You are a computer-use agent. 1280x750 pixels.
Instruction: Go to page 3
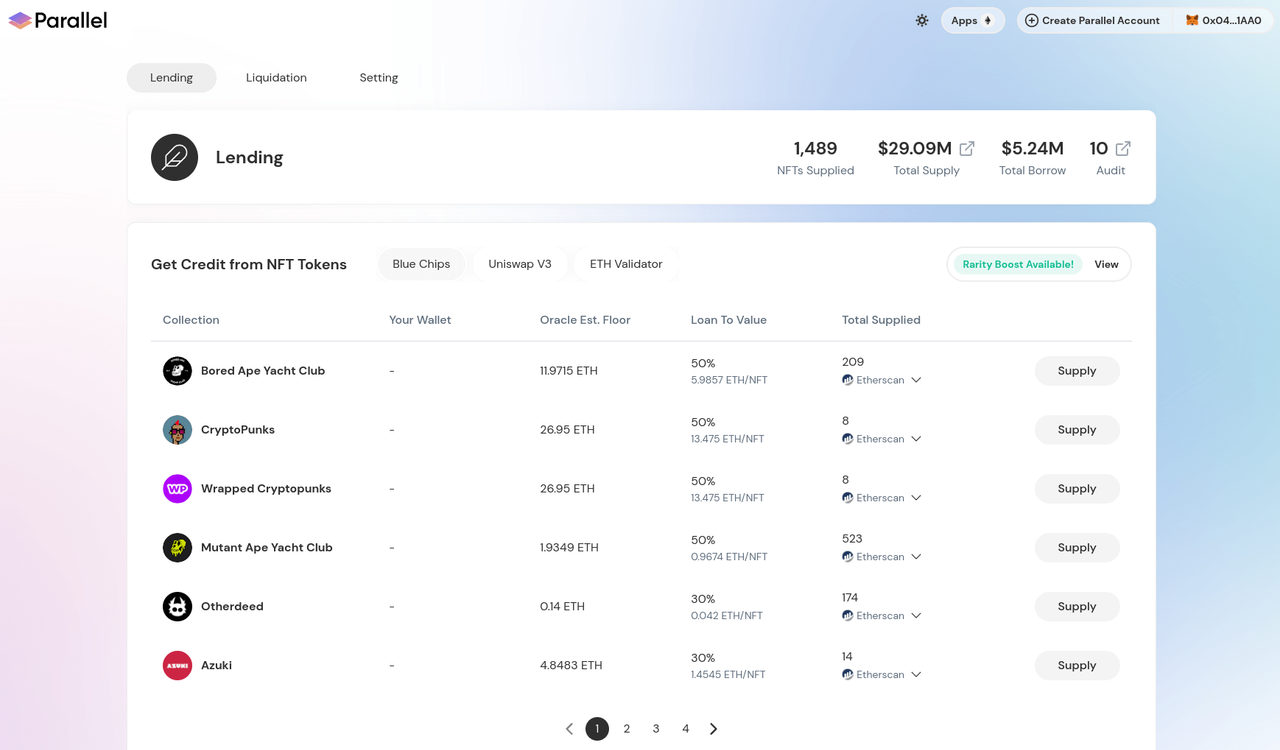pos(656,729)
